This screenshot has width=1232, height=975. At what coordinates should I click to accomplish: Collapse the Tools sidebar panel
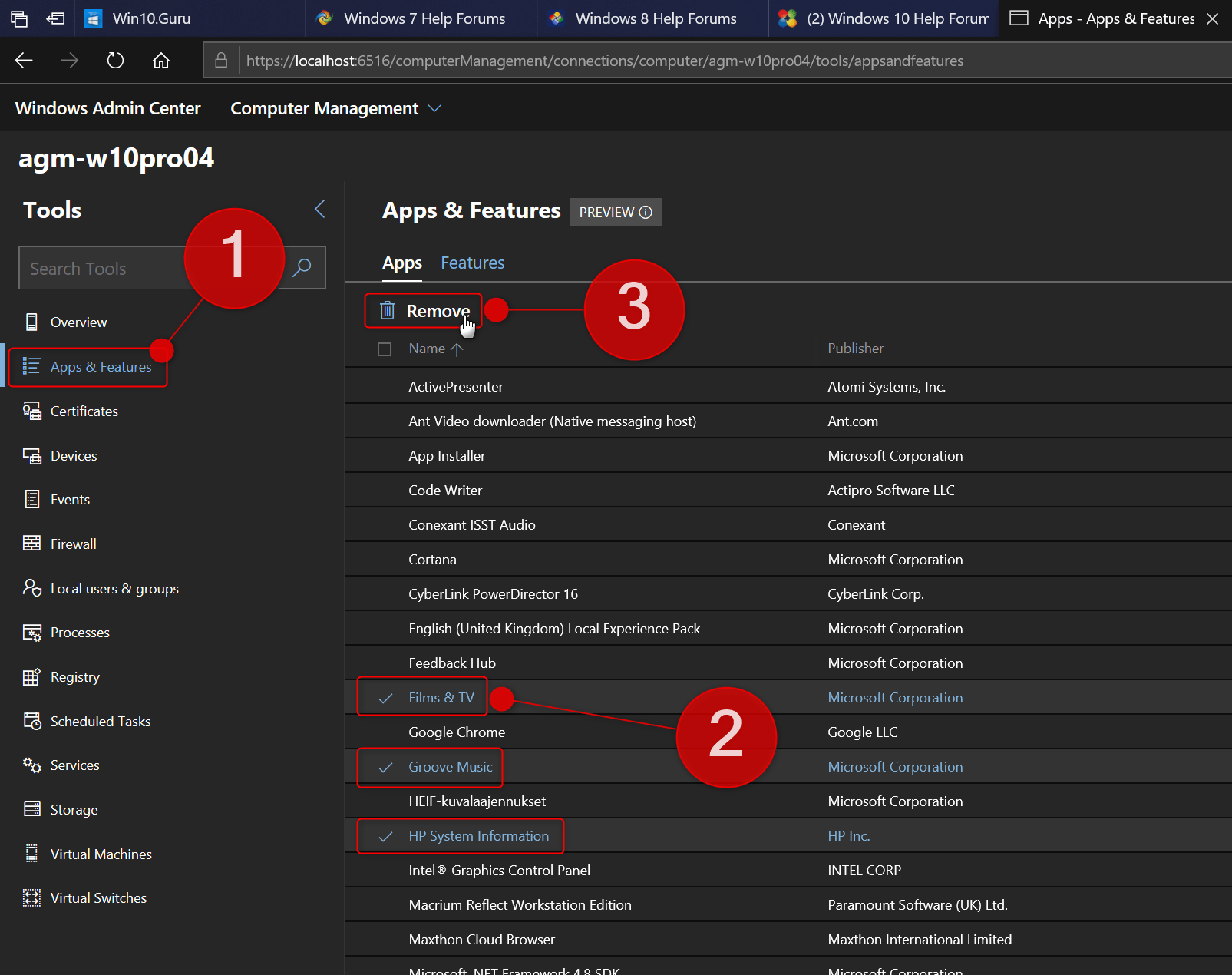pyautogui.click(x=319, y=209)
